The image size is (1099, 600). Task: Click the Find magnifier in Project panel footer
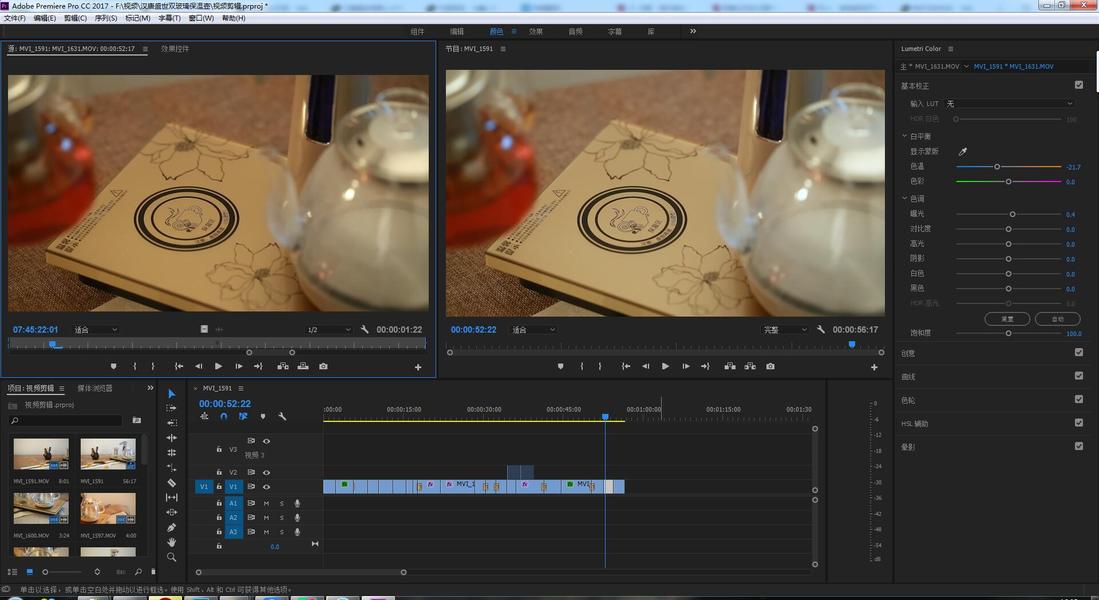pos(138,571)
